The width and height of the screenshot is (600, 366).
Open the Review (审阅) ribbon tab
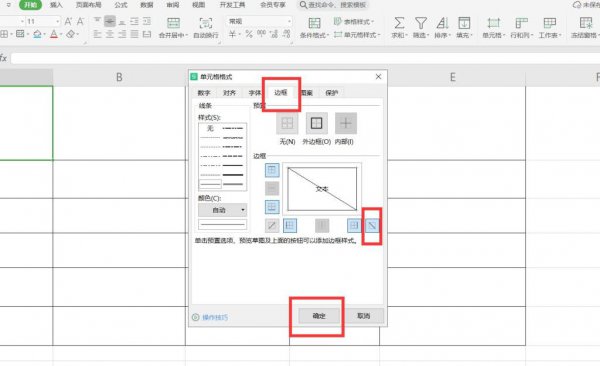173,5
